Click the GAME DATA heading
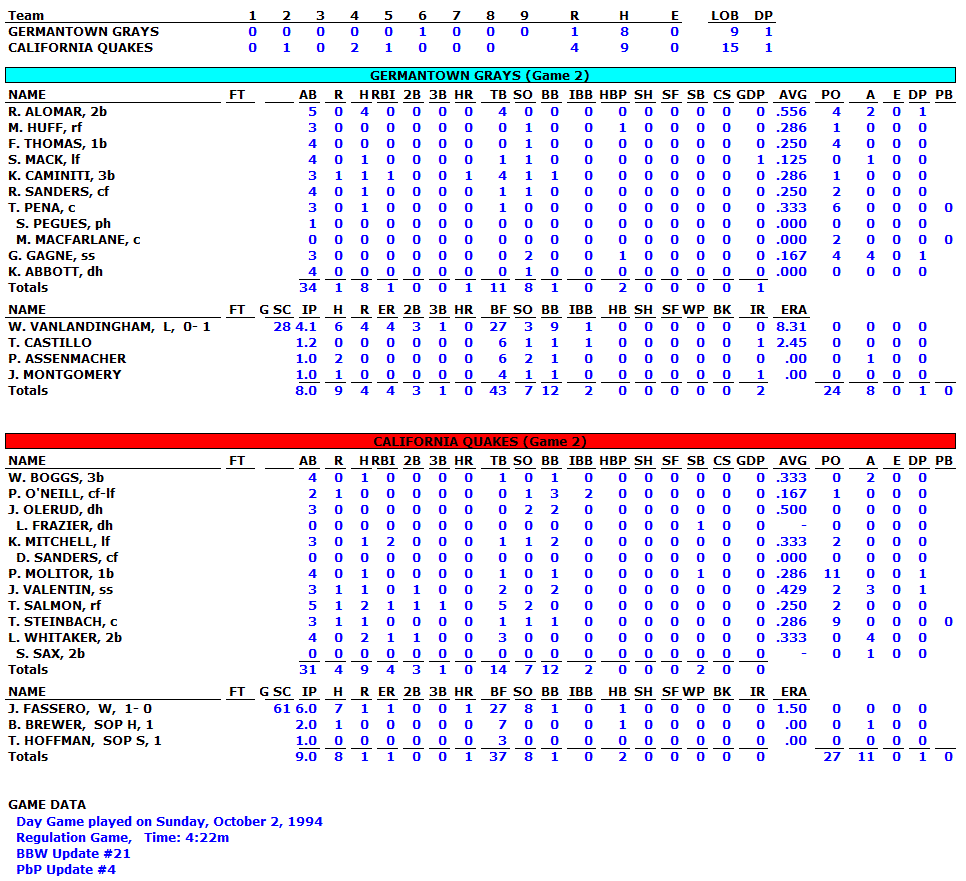The height and width of the screenshot is (881, 966). click(x=47, y=805)
